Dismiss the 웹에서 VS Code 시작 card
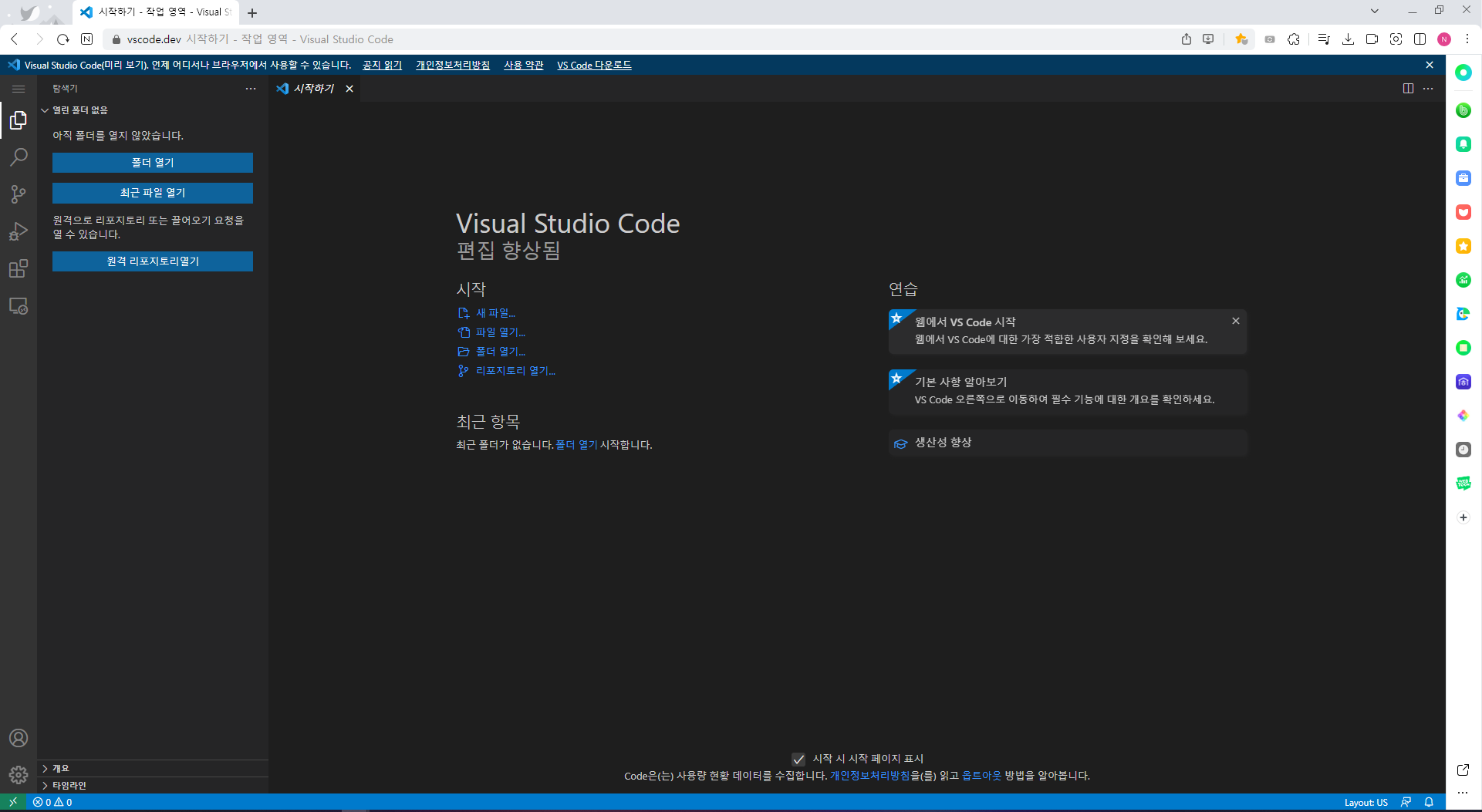 [x=1236, y=321]
